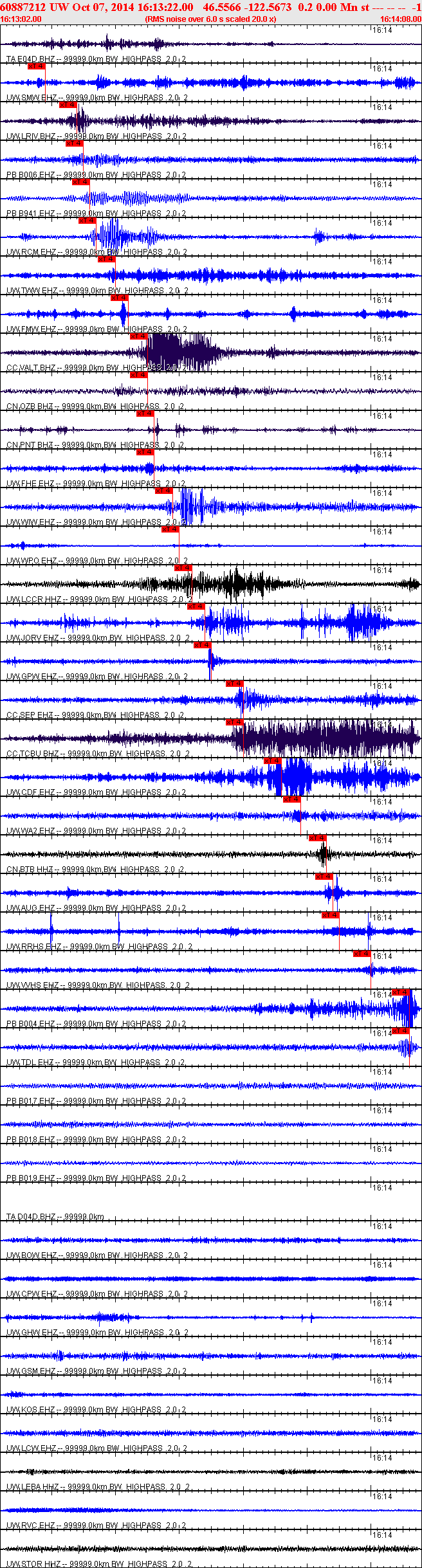The image size is (422, 1568).
Task: Click the start time '16:13:02.00'
Action: click(x=21, y=19)
